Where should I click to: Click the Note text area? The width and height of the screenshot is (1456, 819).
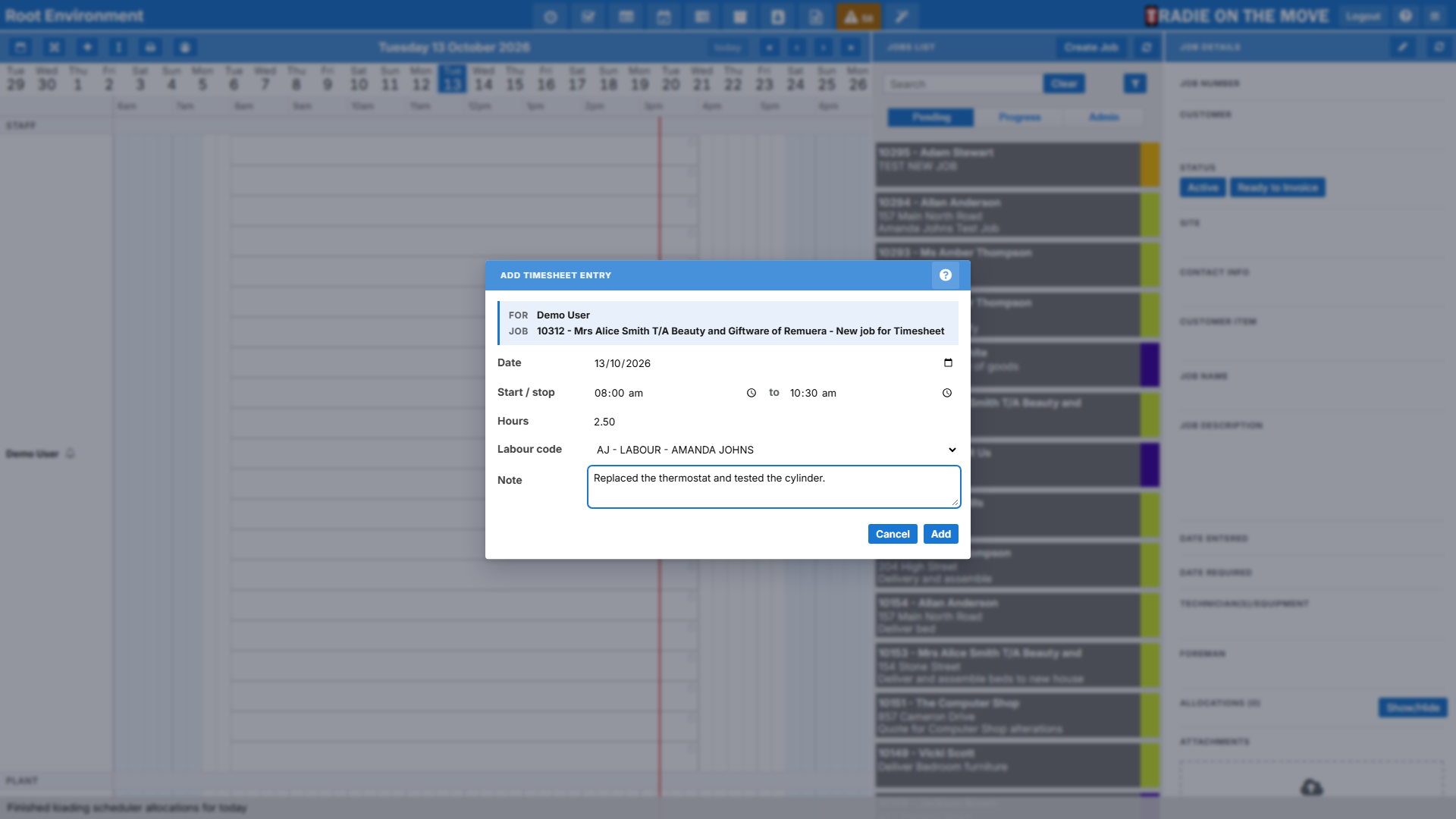[x=774, y=487]
